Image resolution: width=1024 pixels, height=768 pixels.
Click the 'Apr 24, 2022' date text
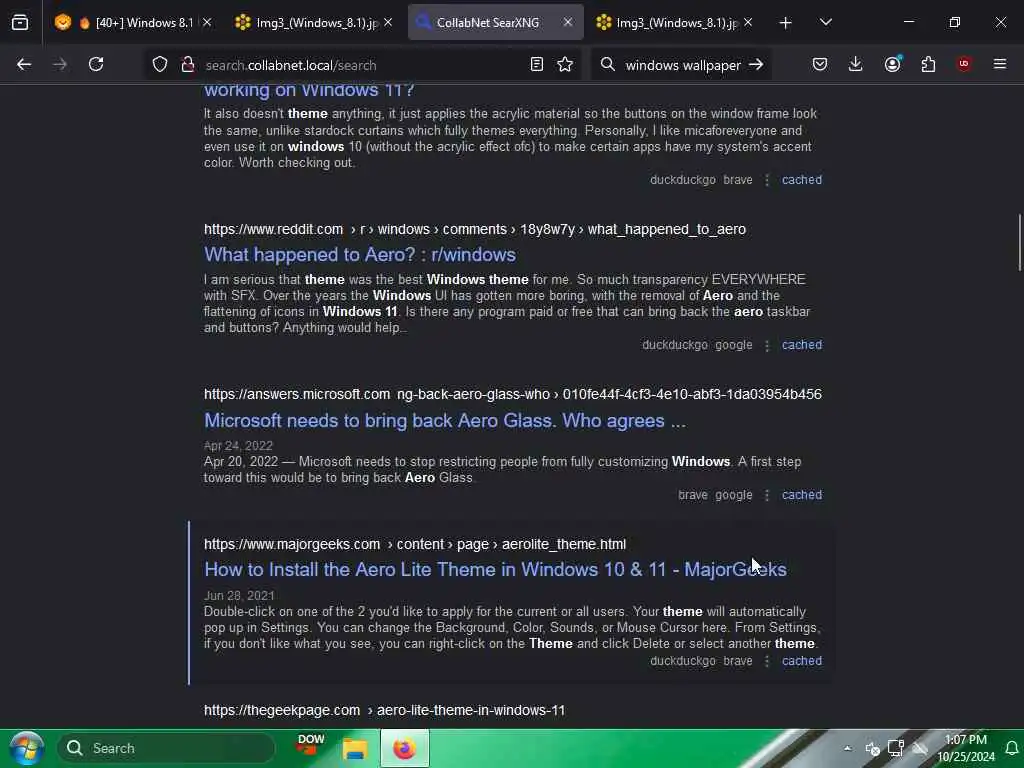point(238,445)
